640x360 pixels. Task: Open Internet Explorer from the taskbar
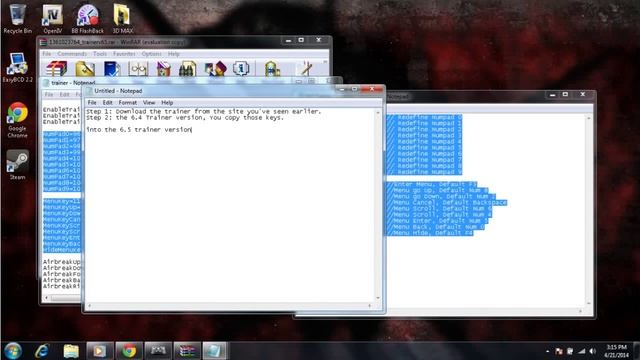coord(42,351)
